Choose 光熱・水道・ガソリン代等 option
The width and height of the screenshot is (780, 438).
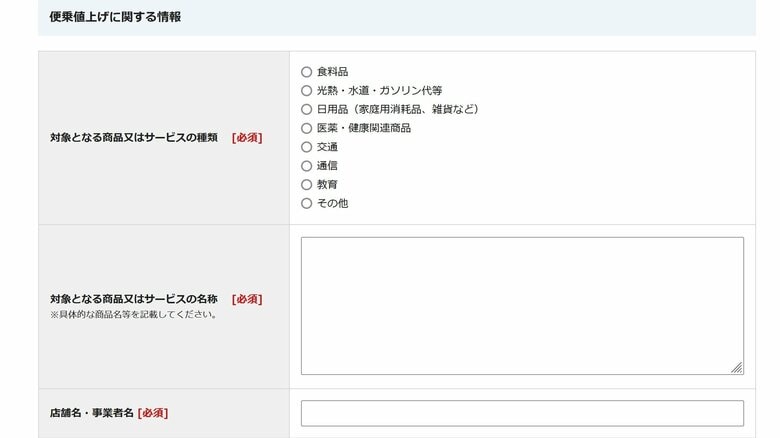click(x=306, y=91)
